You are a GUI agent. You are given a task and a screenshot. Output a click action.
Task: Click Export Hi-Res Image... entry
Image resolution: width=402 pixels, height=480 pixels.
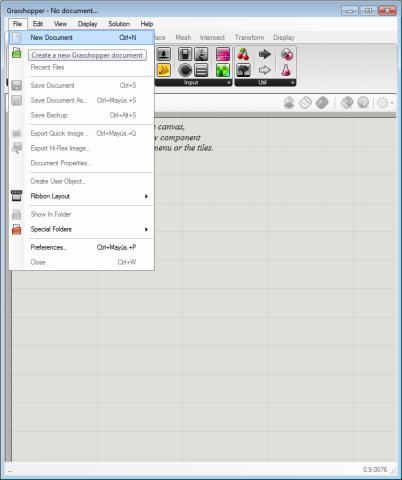82,148
